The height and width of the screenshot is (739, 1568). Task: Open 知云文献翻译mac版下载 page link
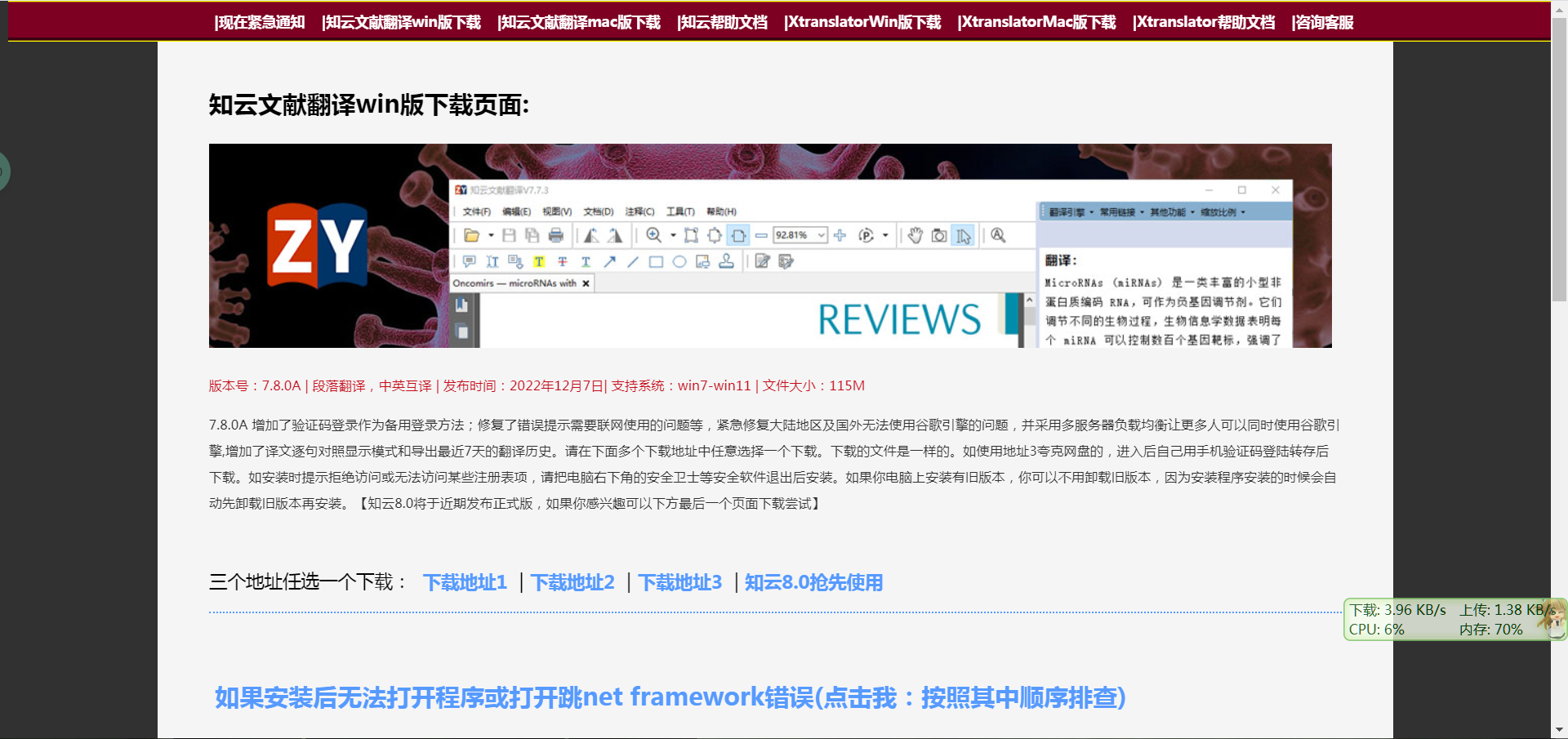click(579, 22)
